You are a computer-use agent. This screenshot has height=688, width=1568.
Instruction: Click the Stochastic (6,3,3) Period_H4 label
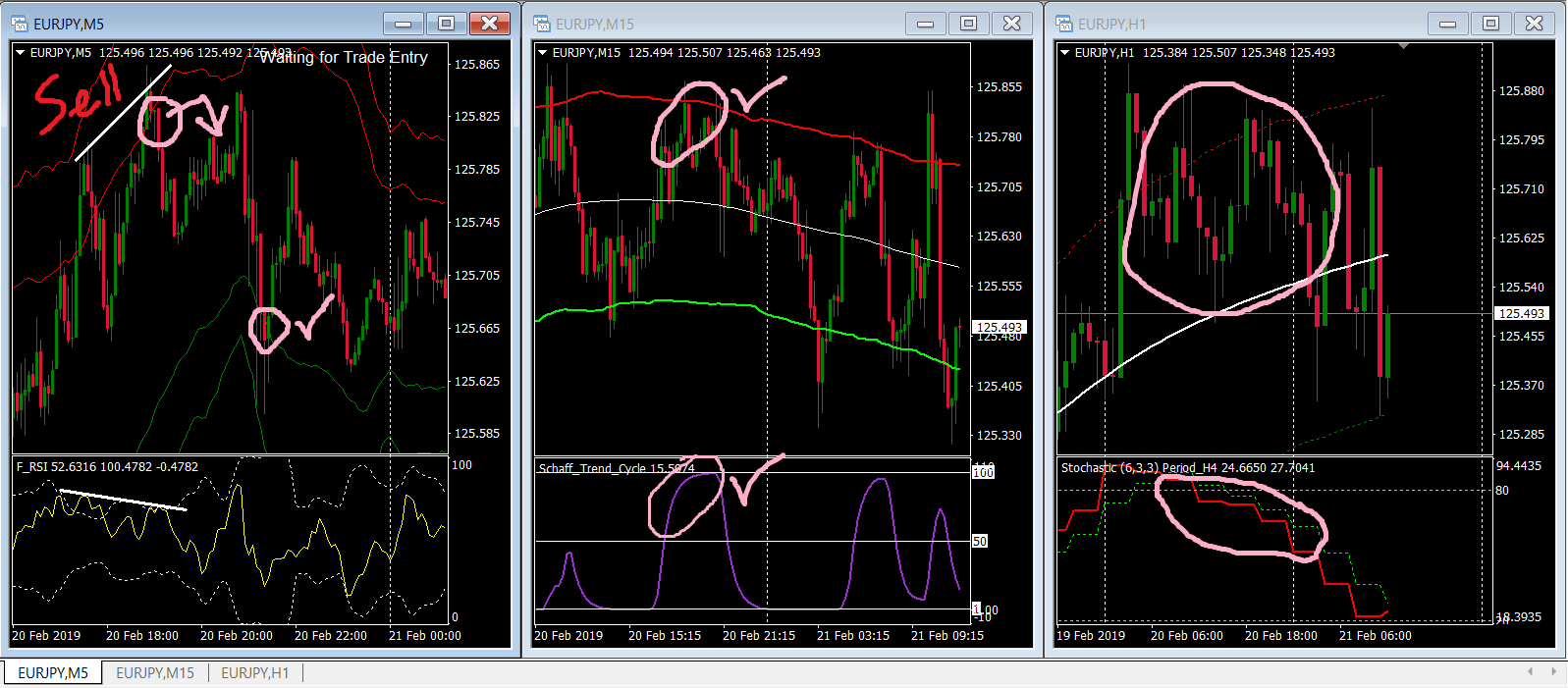[x=1188, y=468]
